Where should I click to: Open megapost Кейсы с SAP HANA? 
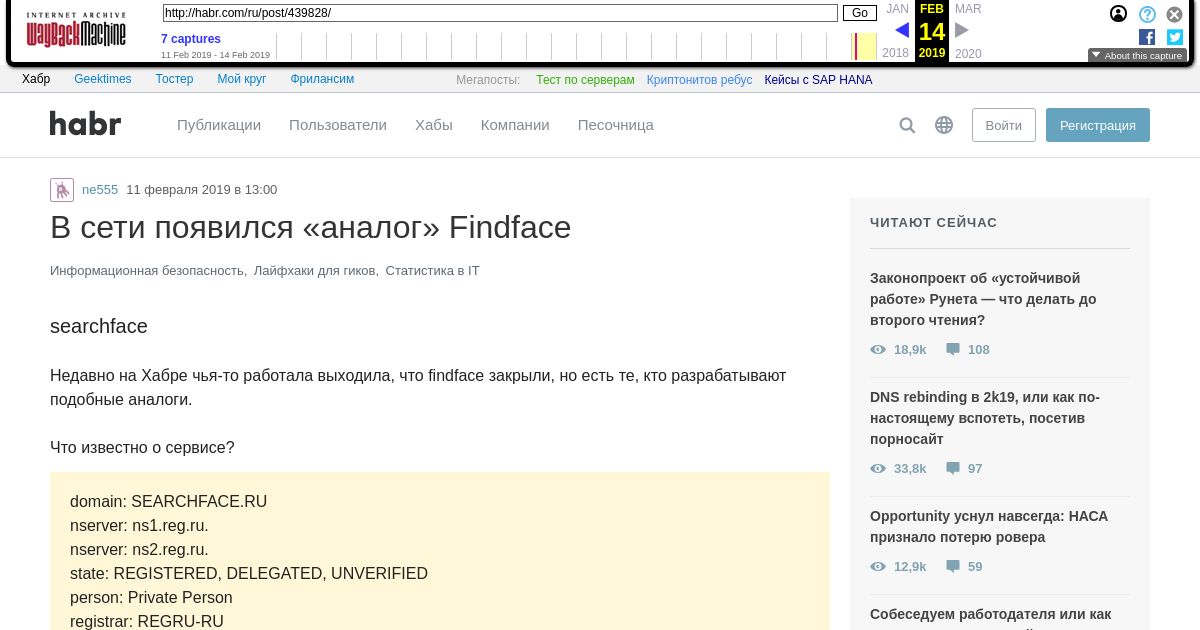[x=818, y=80]
